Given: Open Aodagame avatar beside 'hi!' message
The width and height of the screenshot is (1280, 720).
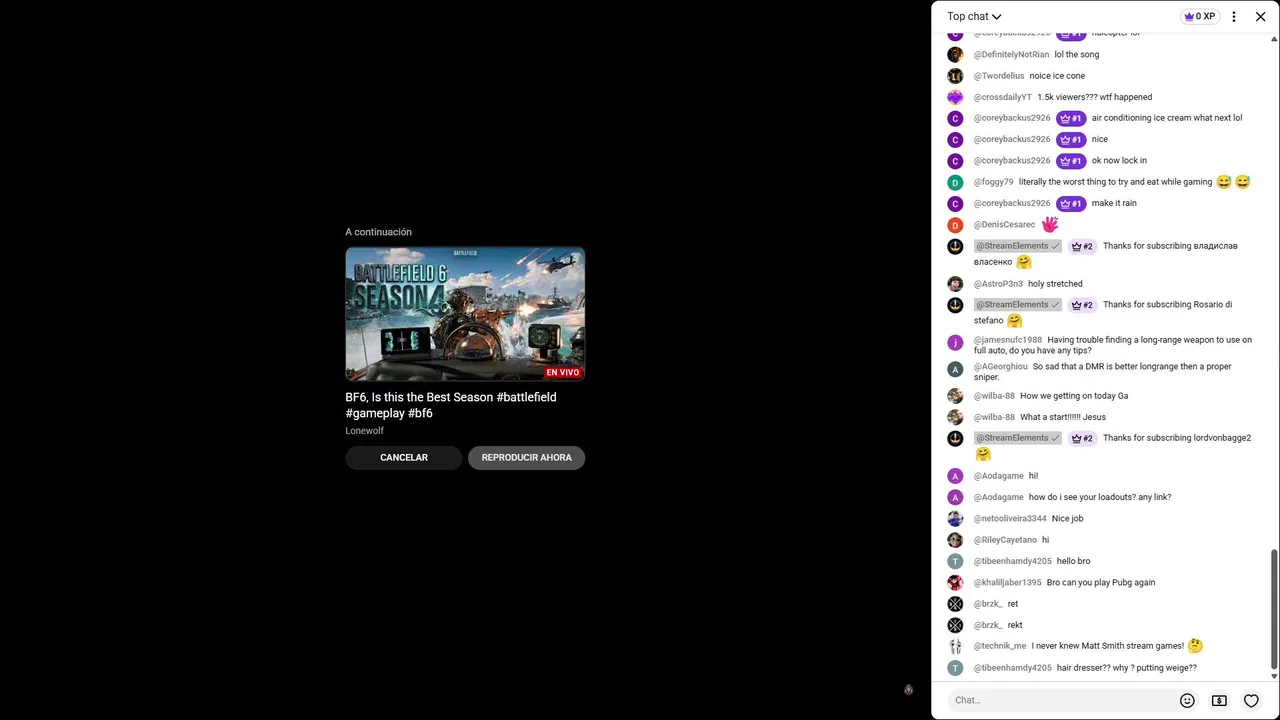Looking at the screenshot, I should pyautogui.click(x=955, y=476).
